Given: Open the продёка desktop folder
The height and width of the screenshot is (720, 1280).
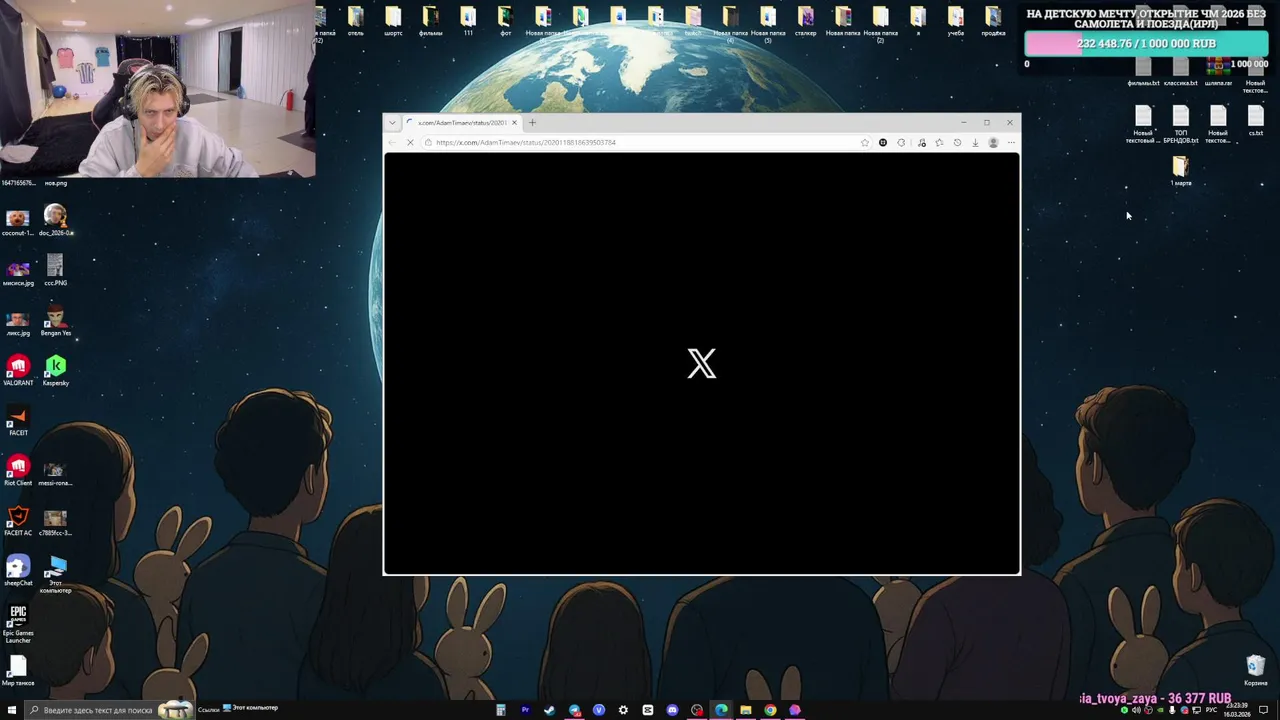Looking at the screenshot, I should (993, 21).
